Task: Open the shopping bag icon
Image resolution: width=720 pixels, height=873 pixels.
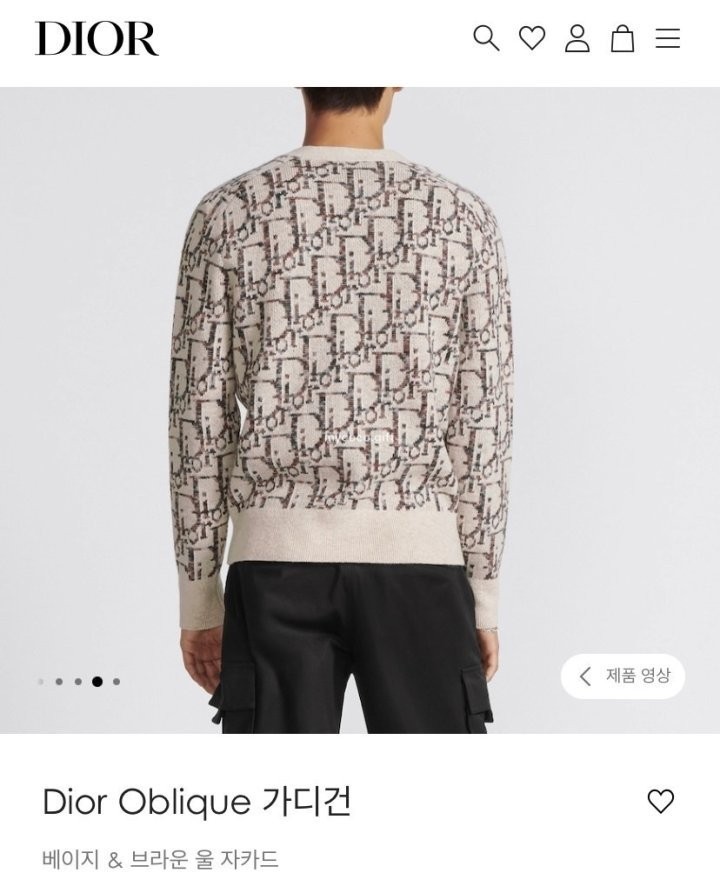Action: click(622, 38)
